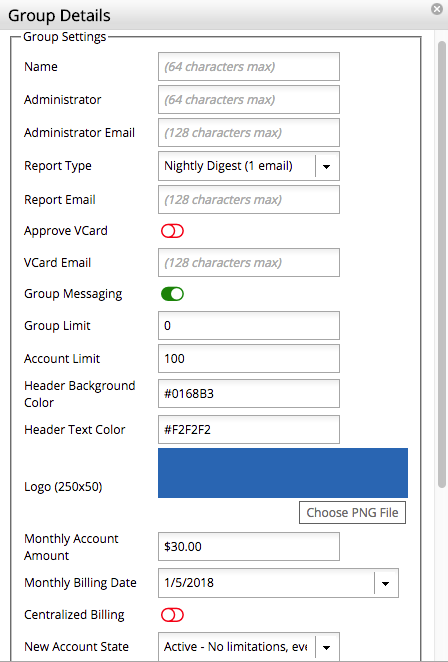Select the Administrator Email field
Screen dimensions: 448x662
click(249, 133)
